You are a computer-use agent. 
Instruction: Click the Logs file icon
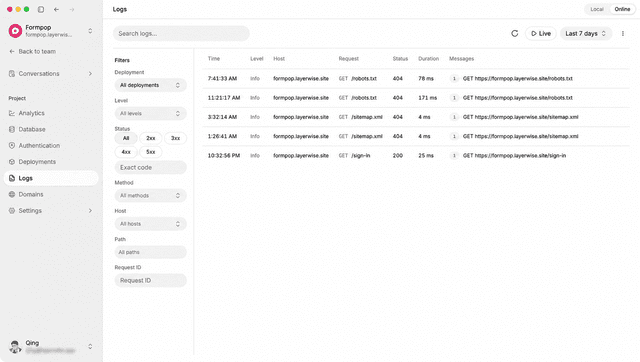pyautogui.click(x=12, y=178)
